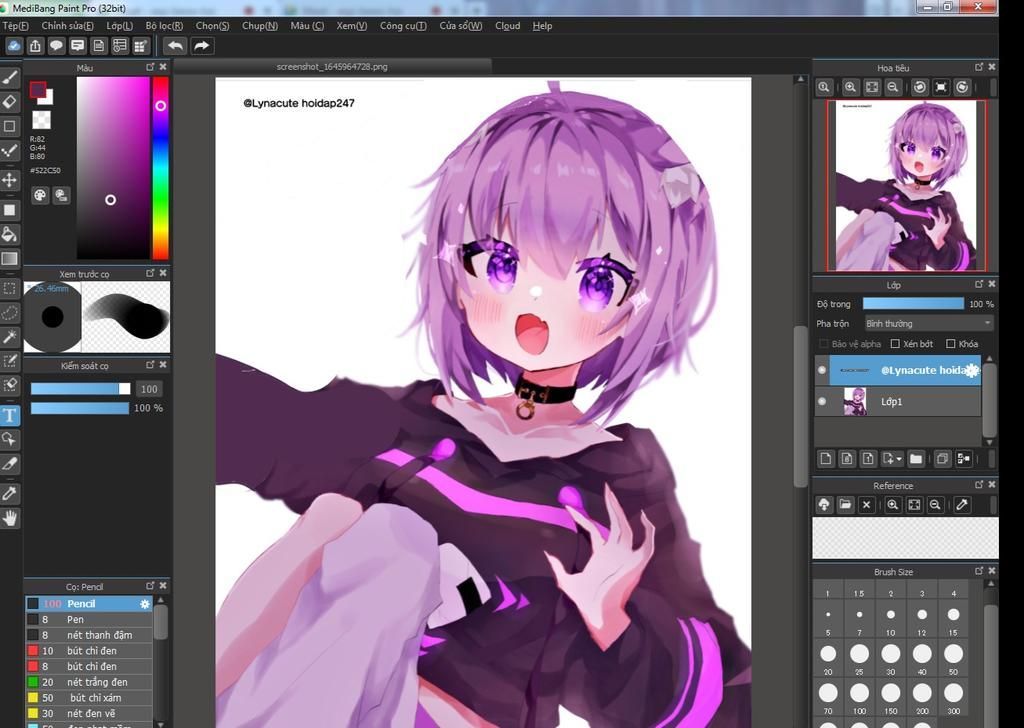Select the Brush tool in left toolbar
Viewport: 1024px width, 728px height.
point(10,78)
